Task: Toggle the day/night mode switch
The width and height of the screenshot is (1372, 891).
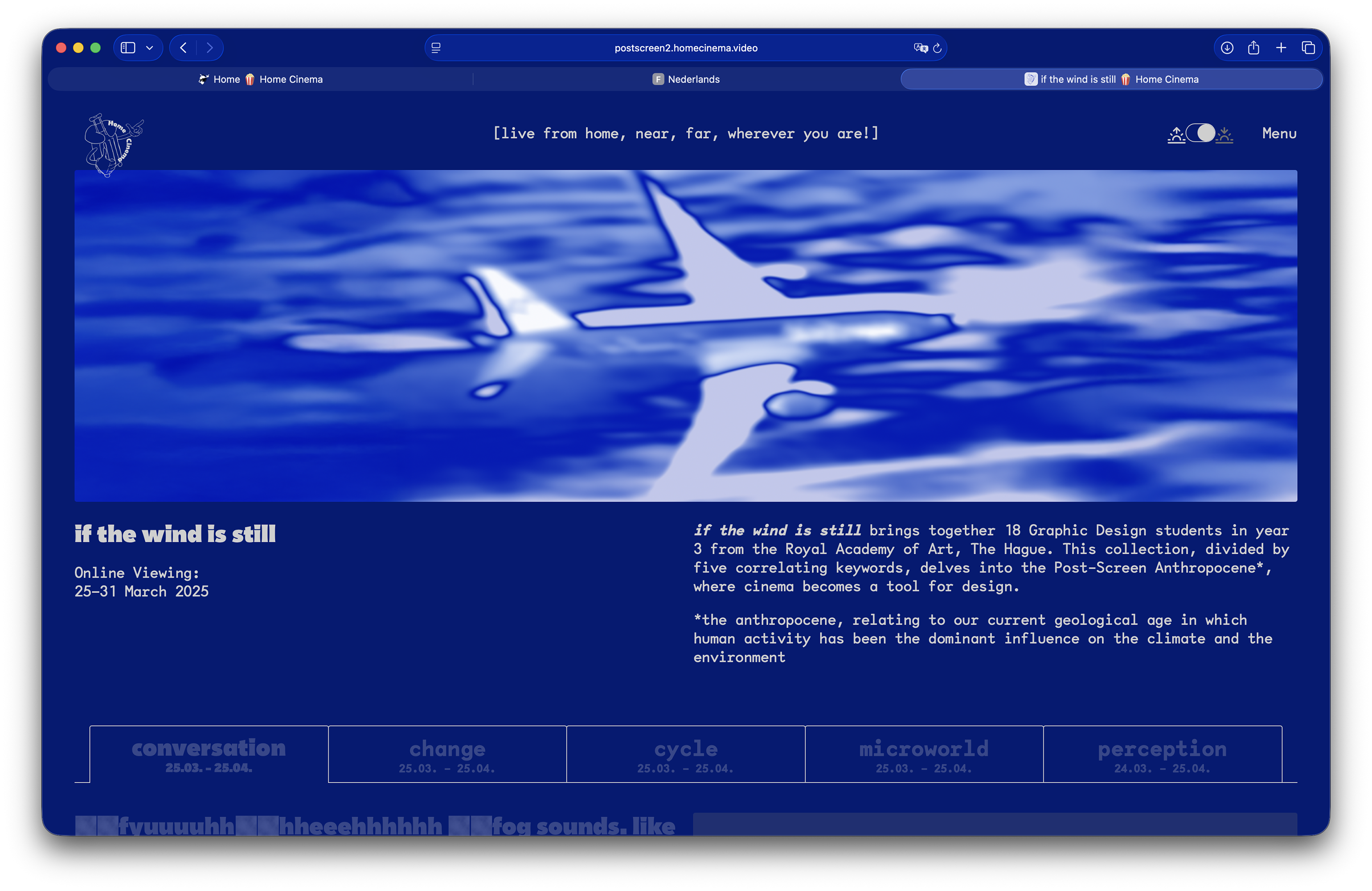Action: [1200, 133]
